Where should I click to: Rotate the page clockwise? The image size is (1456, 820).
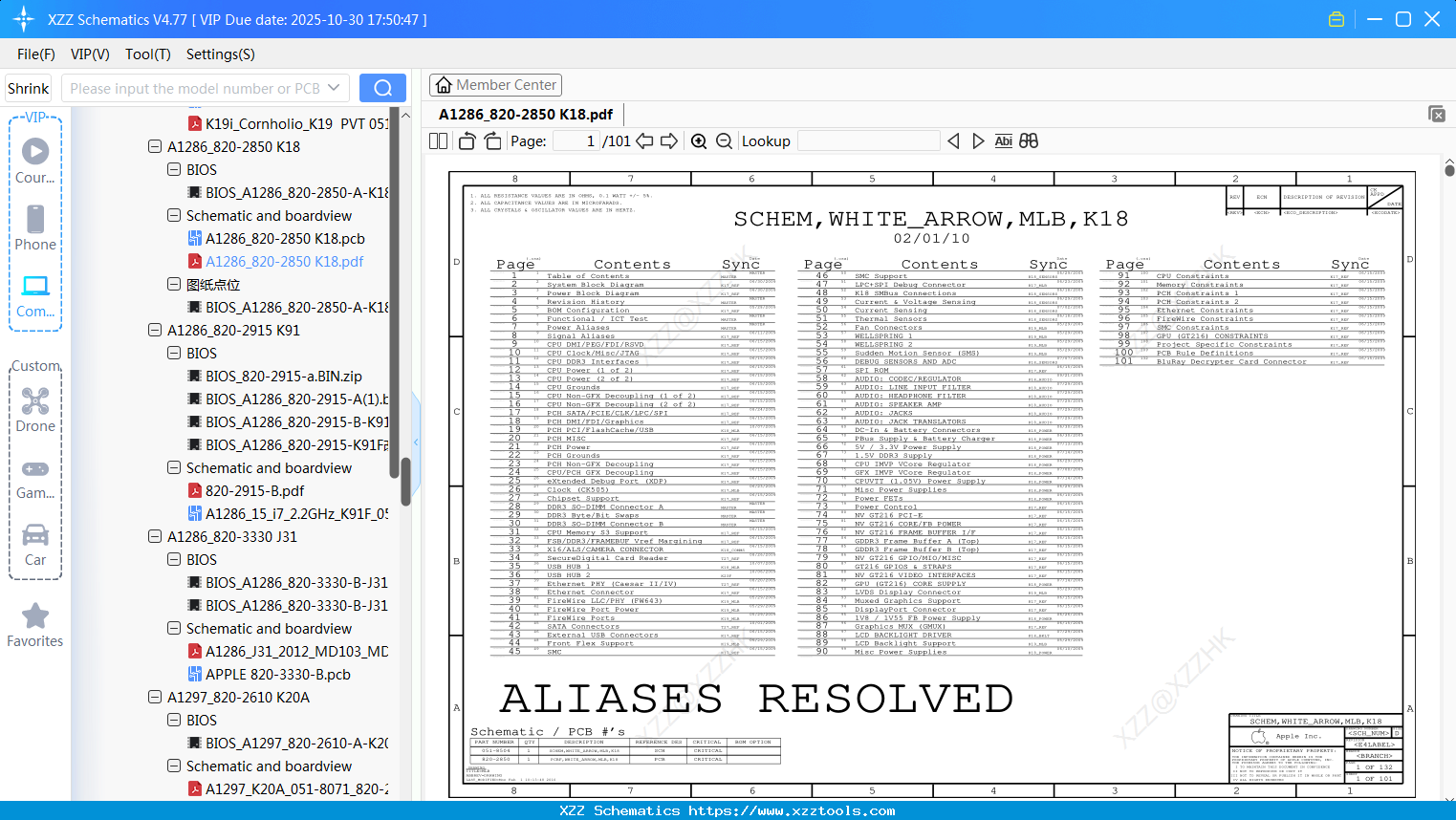[x=492, y=141]
